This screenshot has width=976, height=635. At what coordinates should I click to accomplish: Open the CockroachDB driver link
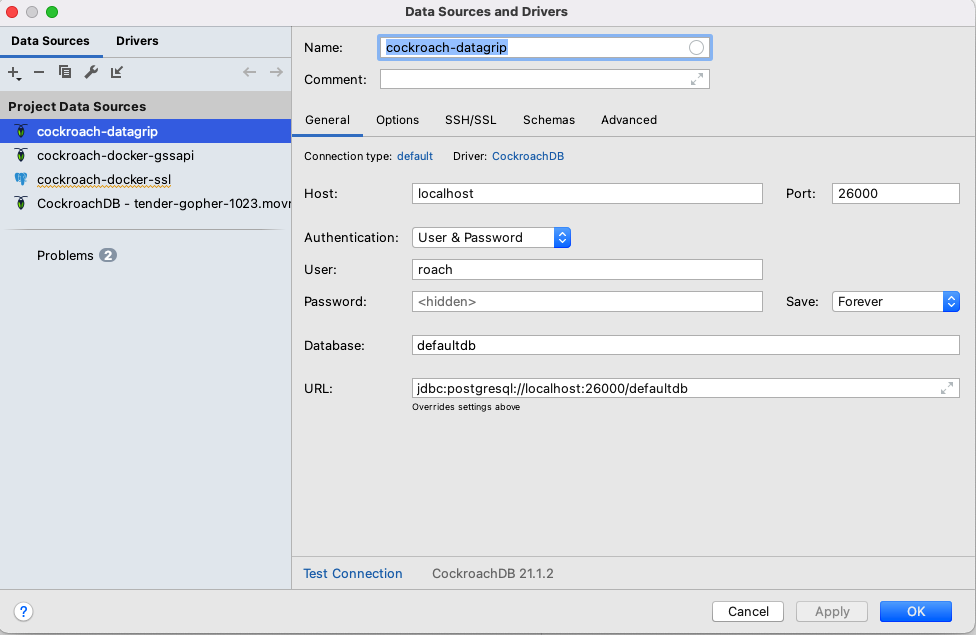(528, 156)
